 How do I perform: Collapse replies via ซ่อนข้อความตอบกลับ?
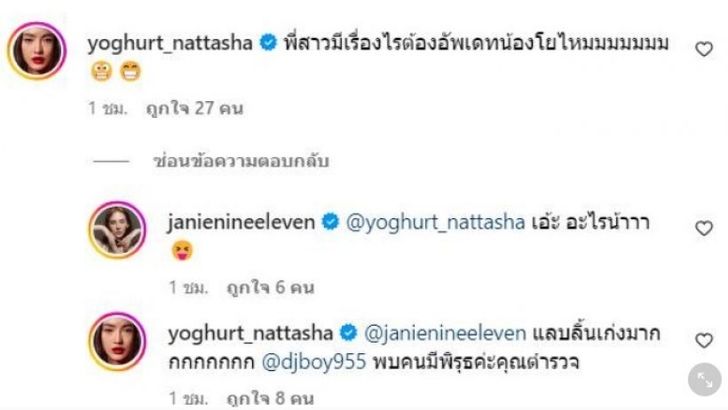pyautogui.click(x=241, y=161)
